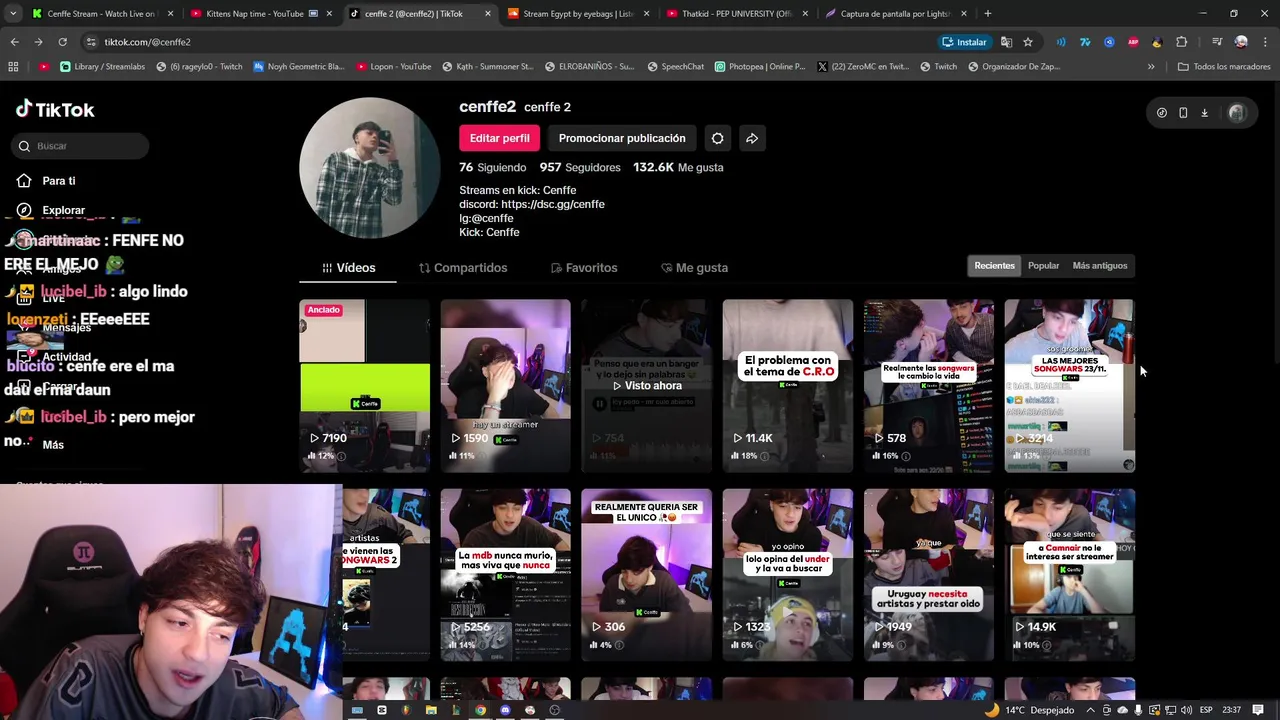Switch to the Me gusta tab

[x=695, y=268]
